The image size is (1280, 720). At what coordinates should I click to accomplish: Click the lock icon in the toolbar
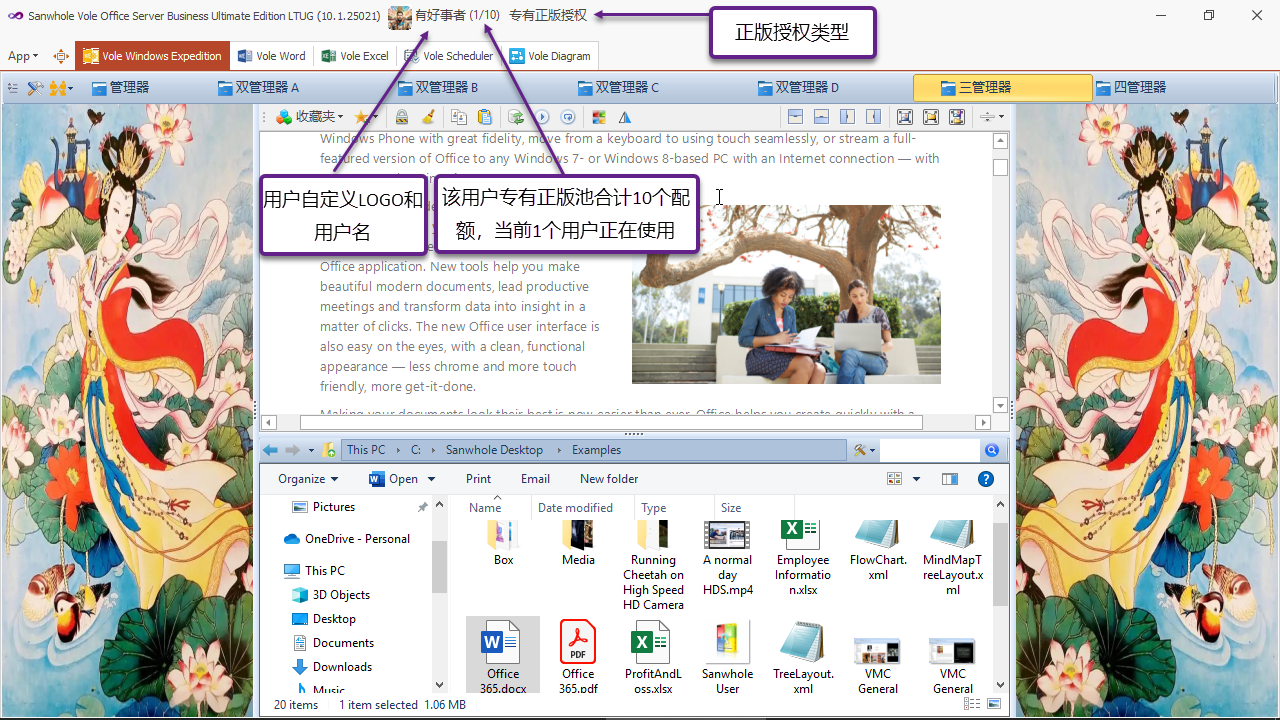(402, 117)
